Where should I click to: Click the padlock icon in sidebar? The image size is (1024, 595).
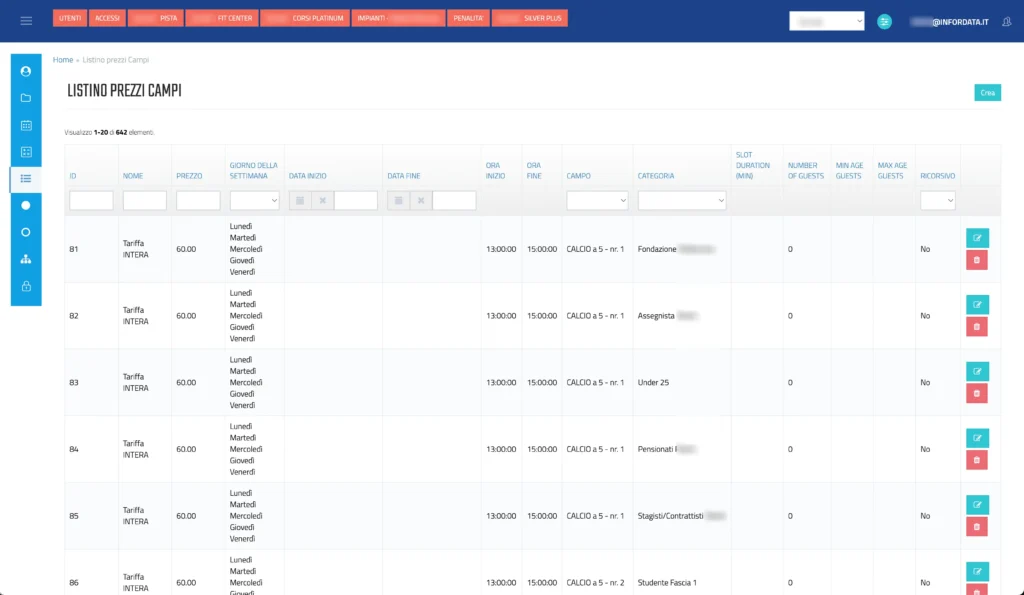coord(26,286)
